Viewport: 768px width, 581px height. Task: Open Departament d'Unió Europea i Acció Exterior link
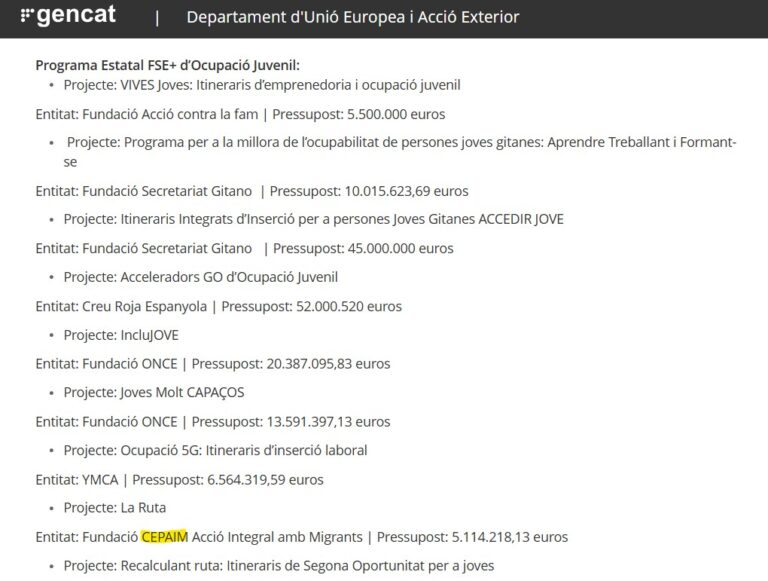click(352, 18)
